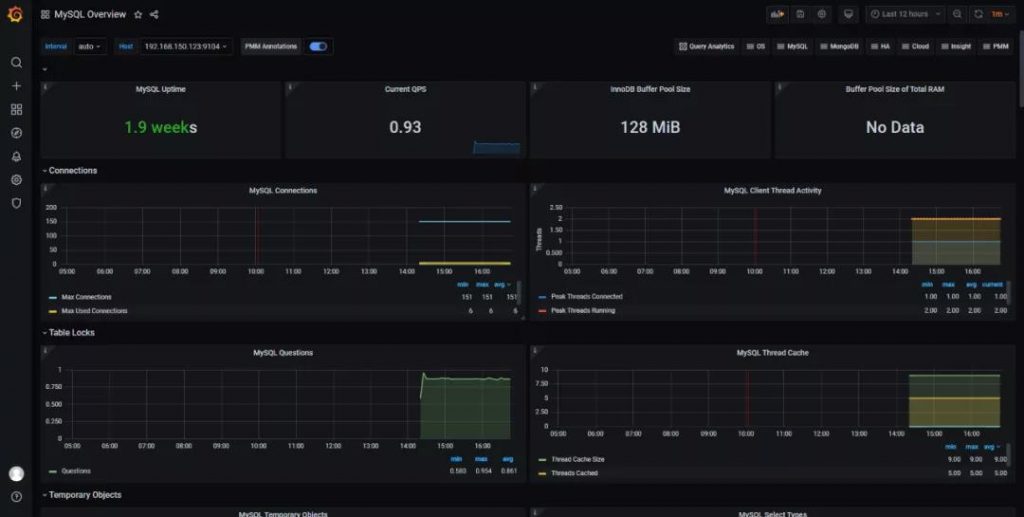Open the PMM dashboards menu
Screen dimensions: 1024x517
997,46
